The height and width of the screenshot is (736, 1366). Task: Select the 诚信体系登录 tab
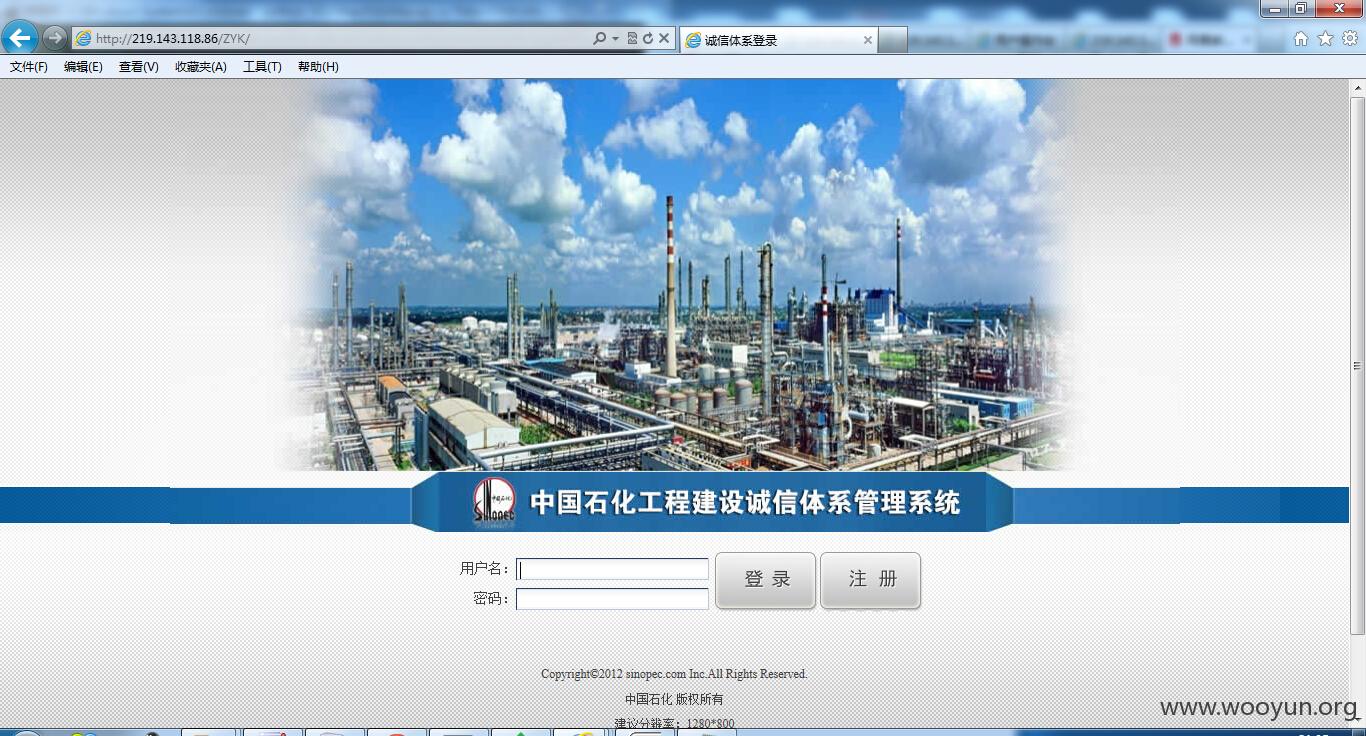click(x=778, y=40)
